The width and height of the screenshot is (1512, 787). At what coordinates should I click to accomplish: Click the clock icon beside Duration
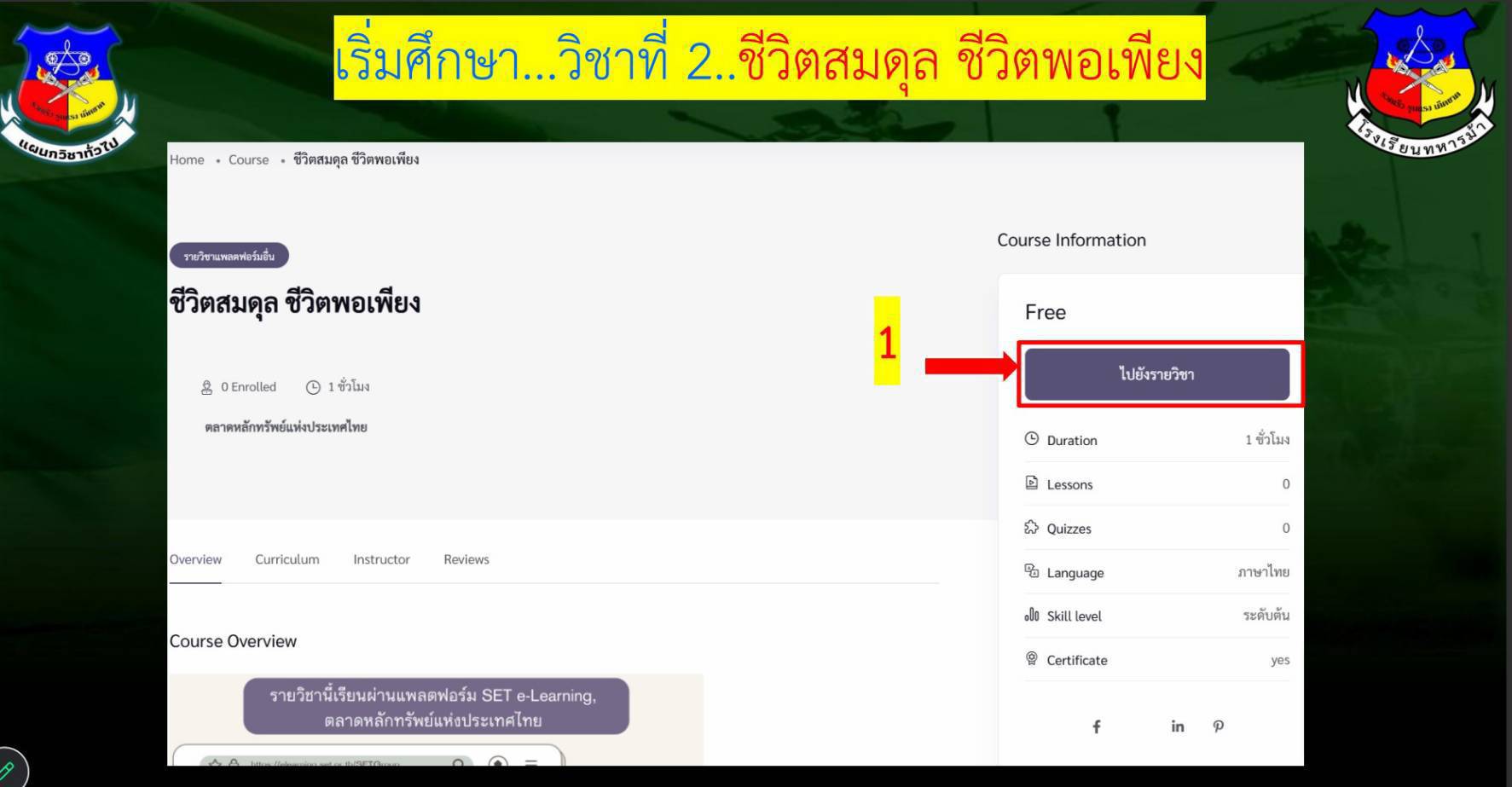pyautogui.click(x=1031, y=439)
